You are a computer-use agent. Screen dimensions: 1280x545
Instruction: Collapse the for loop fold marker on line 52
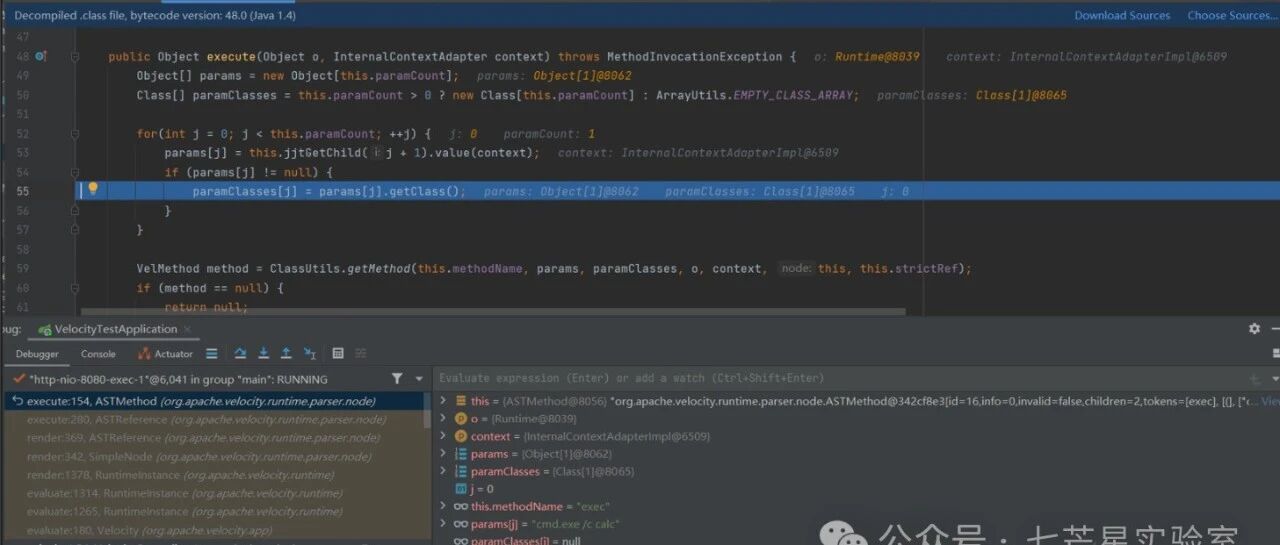tap(75, 134)
